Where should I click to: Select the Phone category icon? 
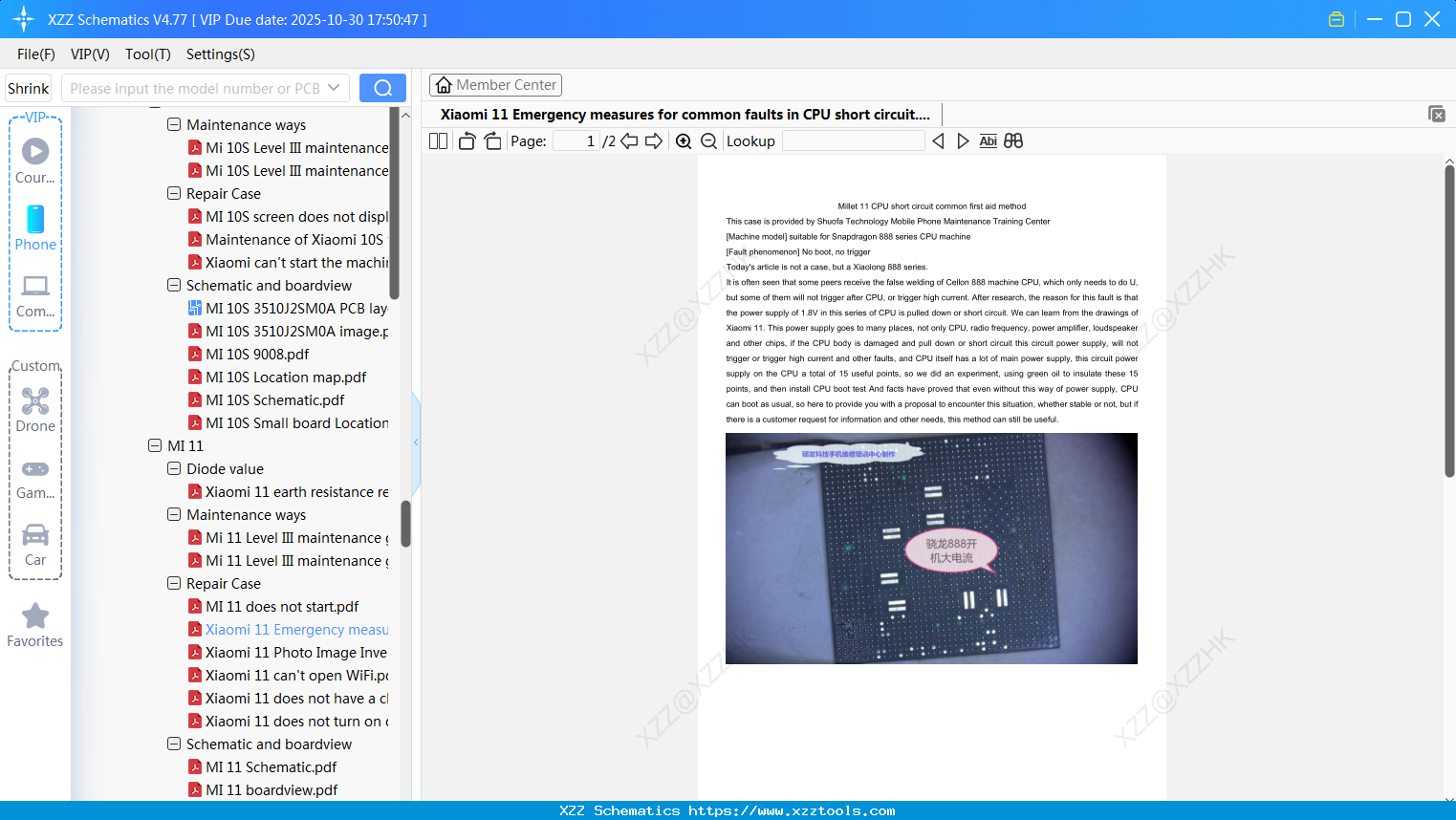(35, 228)
